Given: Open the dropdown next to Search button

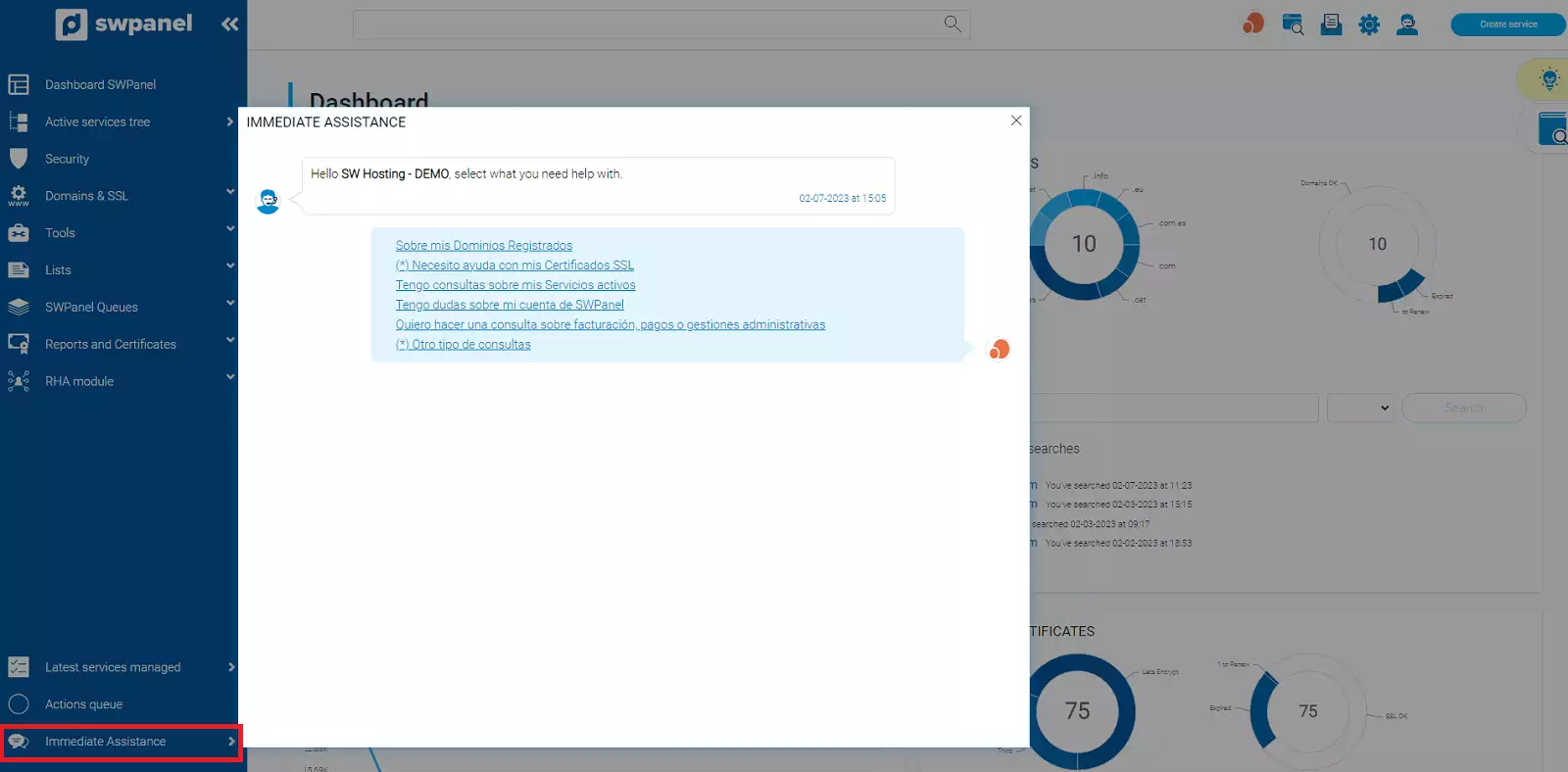Looking at the screenshot, I should coord(1359,408).
